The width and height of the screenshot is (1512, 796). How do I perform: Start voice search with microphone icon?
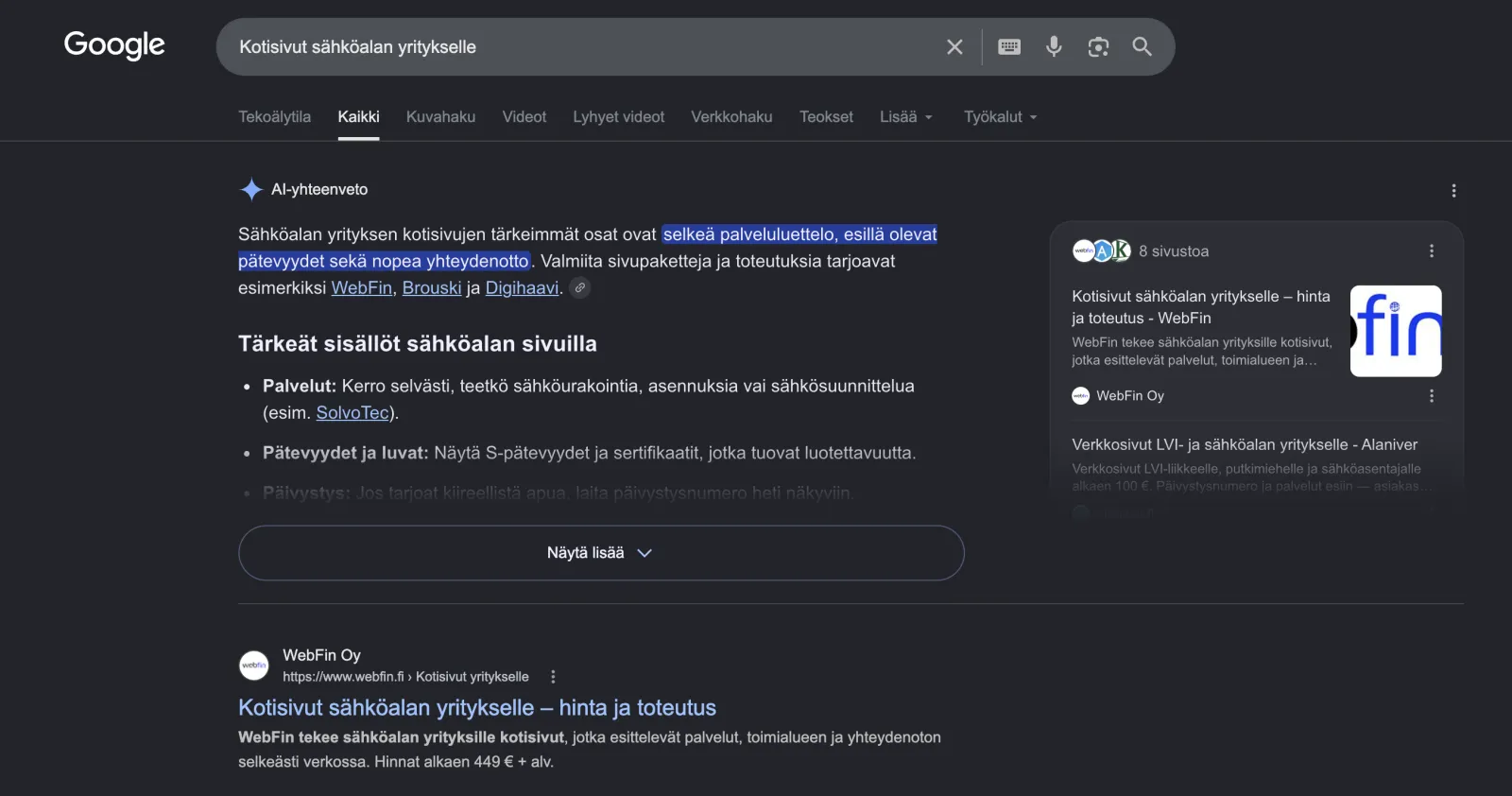1054,46
